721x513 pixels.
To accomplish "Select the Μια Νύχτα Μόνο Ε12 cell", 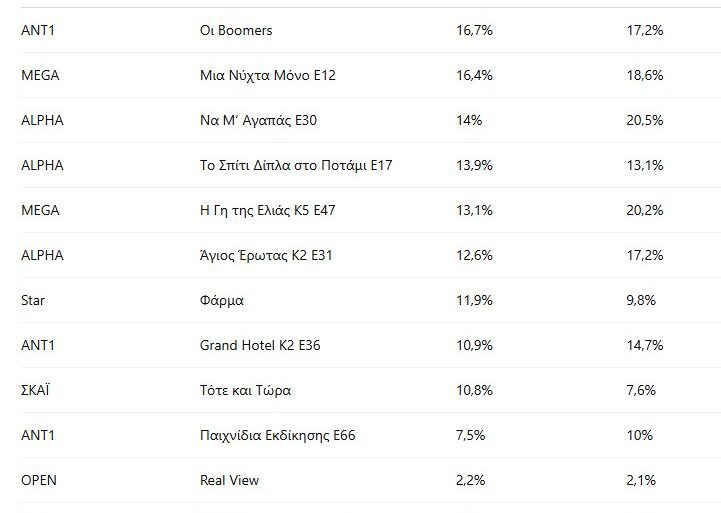I will tap(268, 75).
